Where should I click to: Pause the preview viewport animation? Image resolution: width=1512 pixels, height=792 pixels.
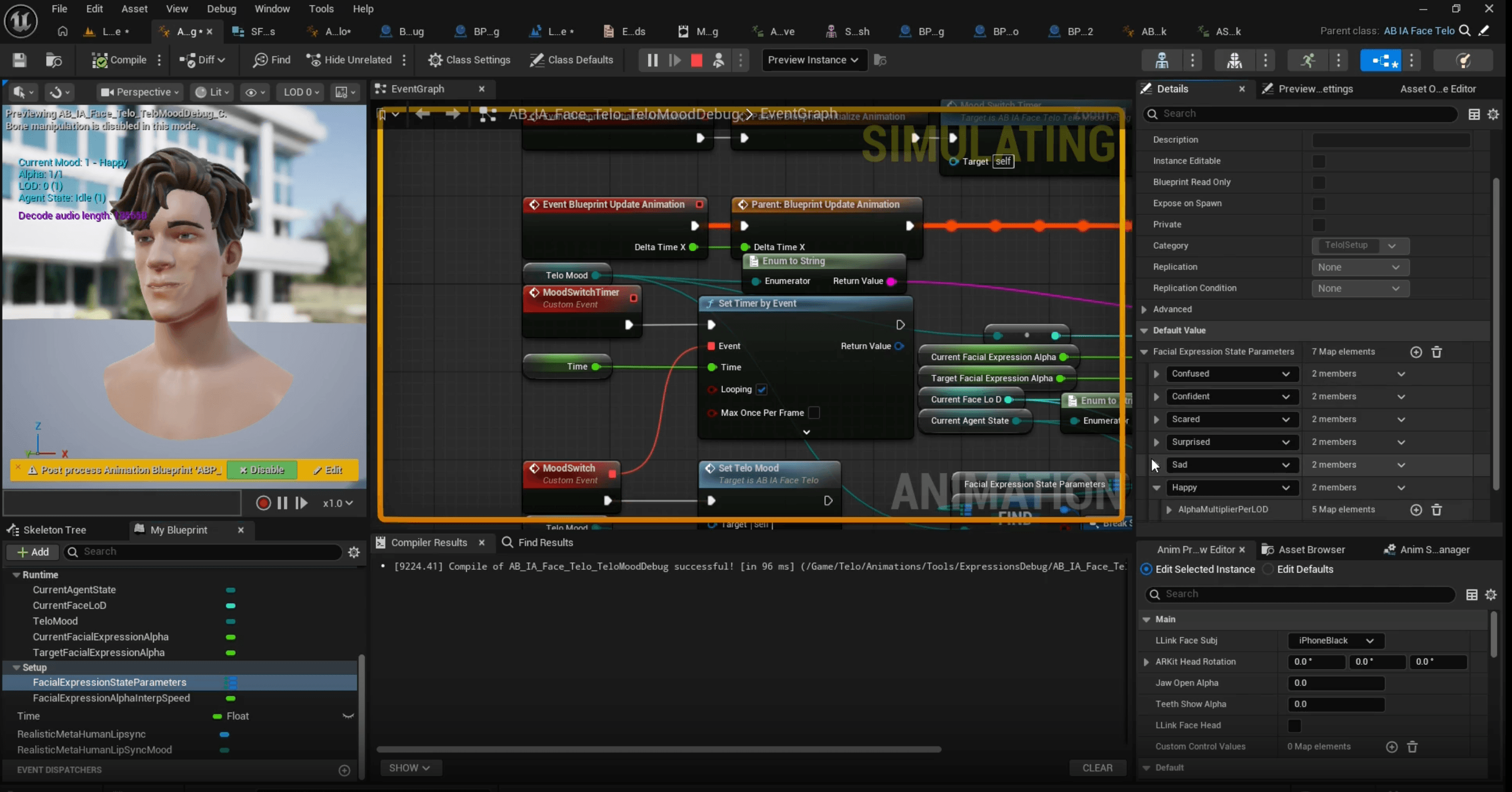[x=282, y=503]
